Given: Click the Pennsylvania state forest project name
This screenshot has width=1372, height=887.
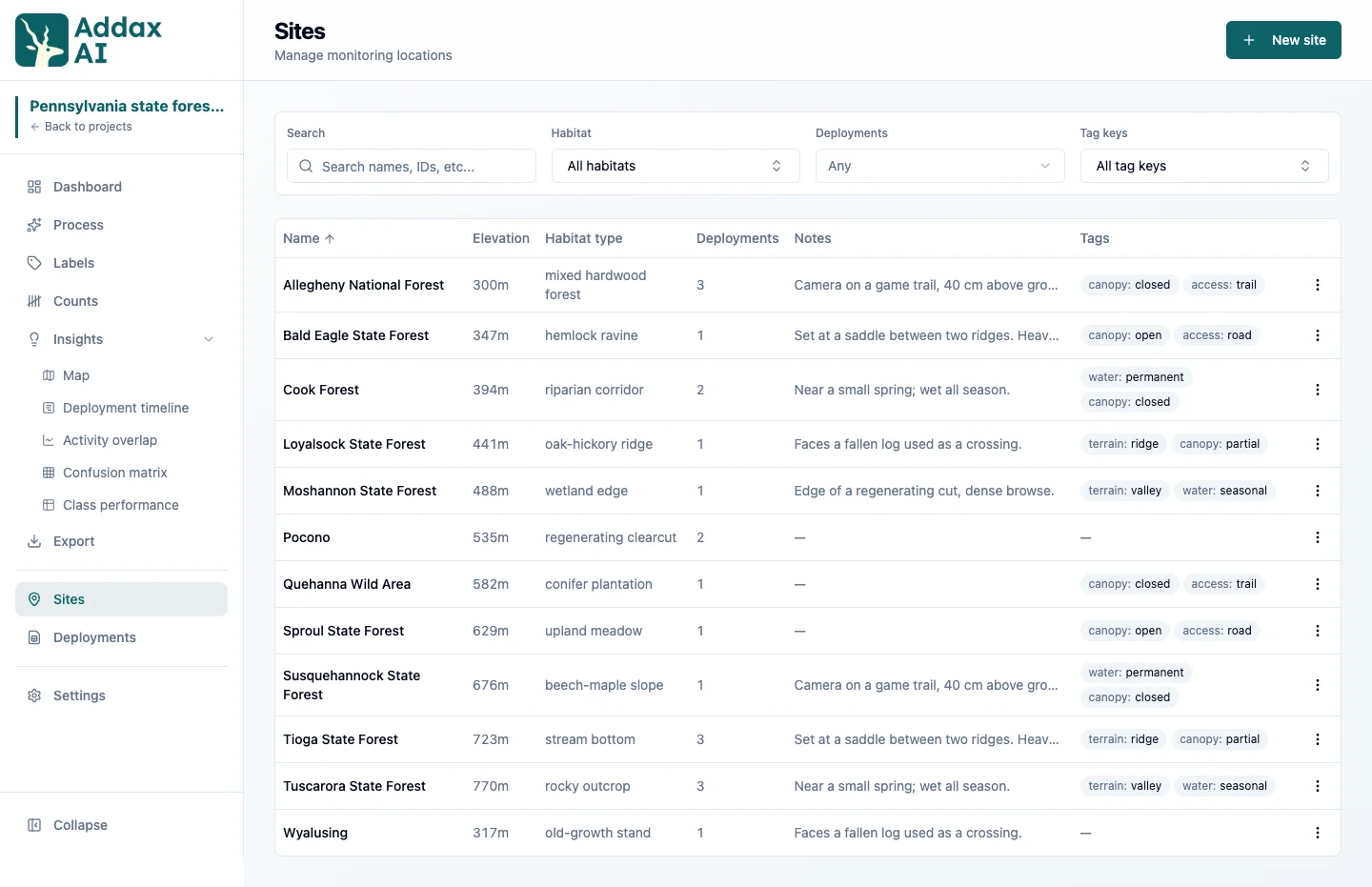Looking at the screenshot, I should coord(127,106).
